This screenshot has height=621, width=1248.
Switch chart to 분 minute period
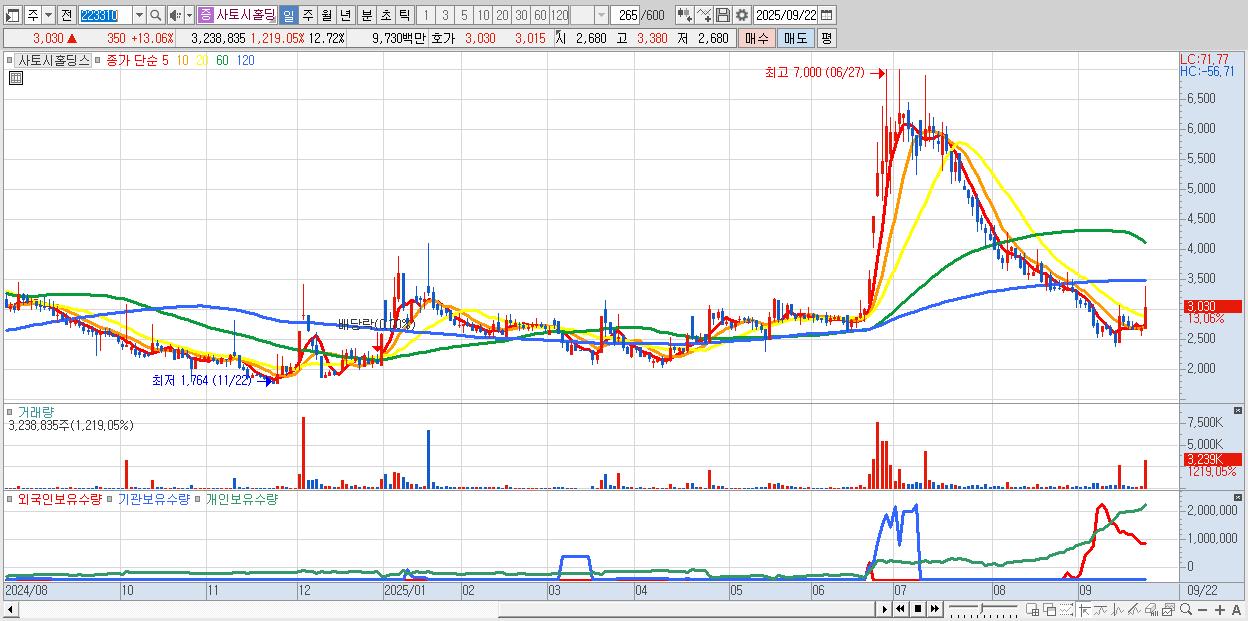366,15
